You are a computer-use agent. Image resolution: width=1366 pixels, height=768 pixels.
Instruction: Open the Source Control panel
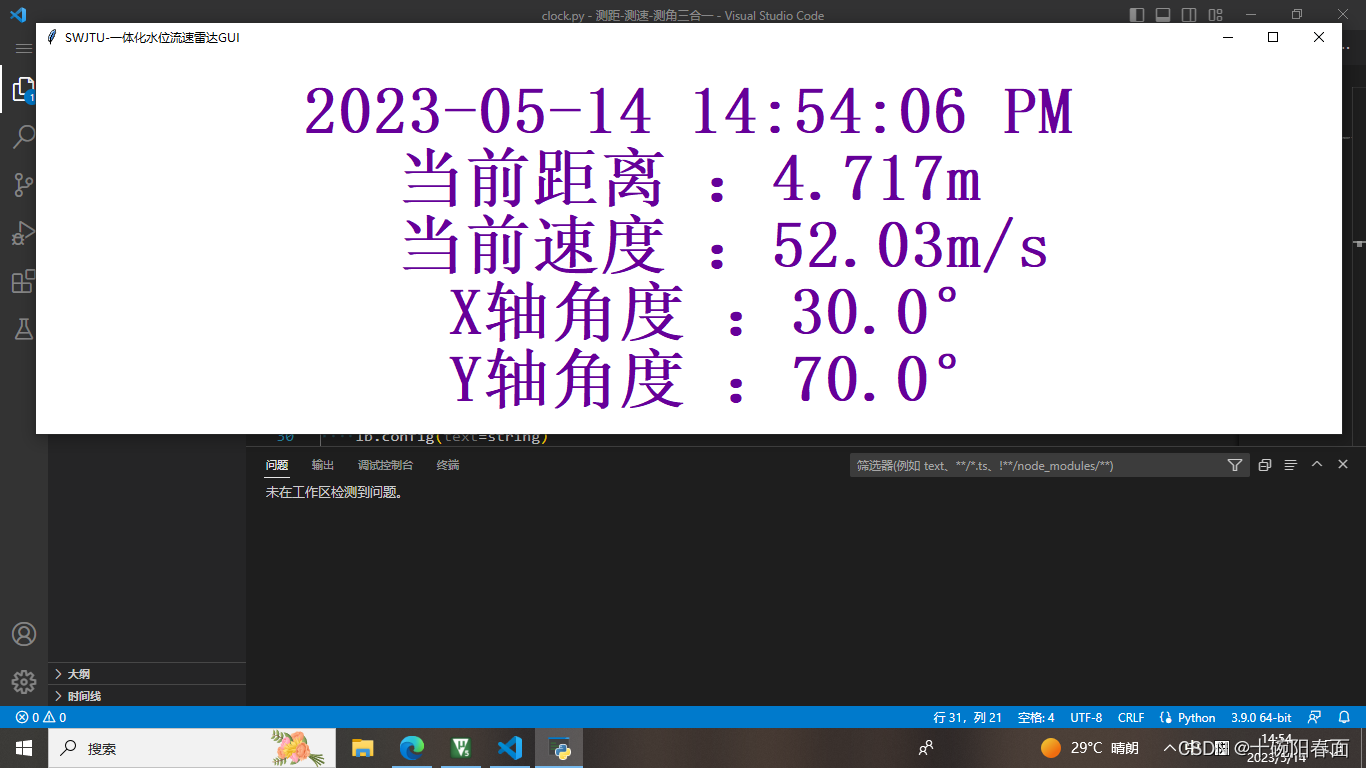24,184
